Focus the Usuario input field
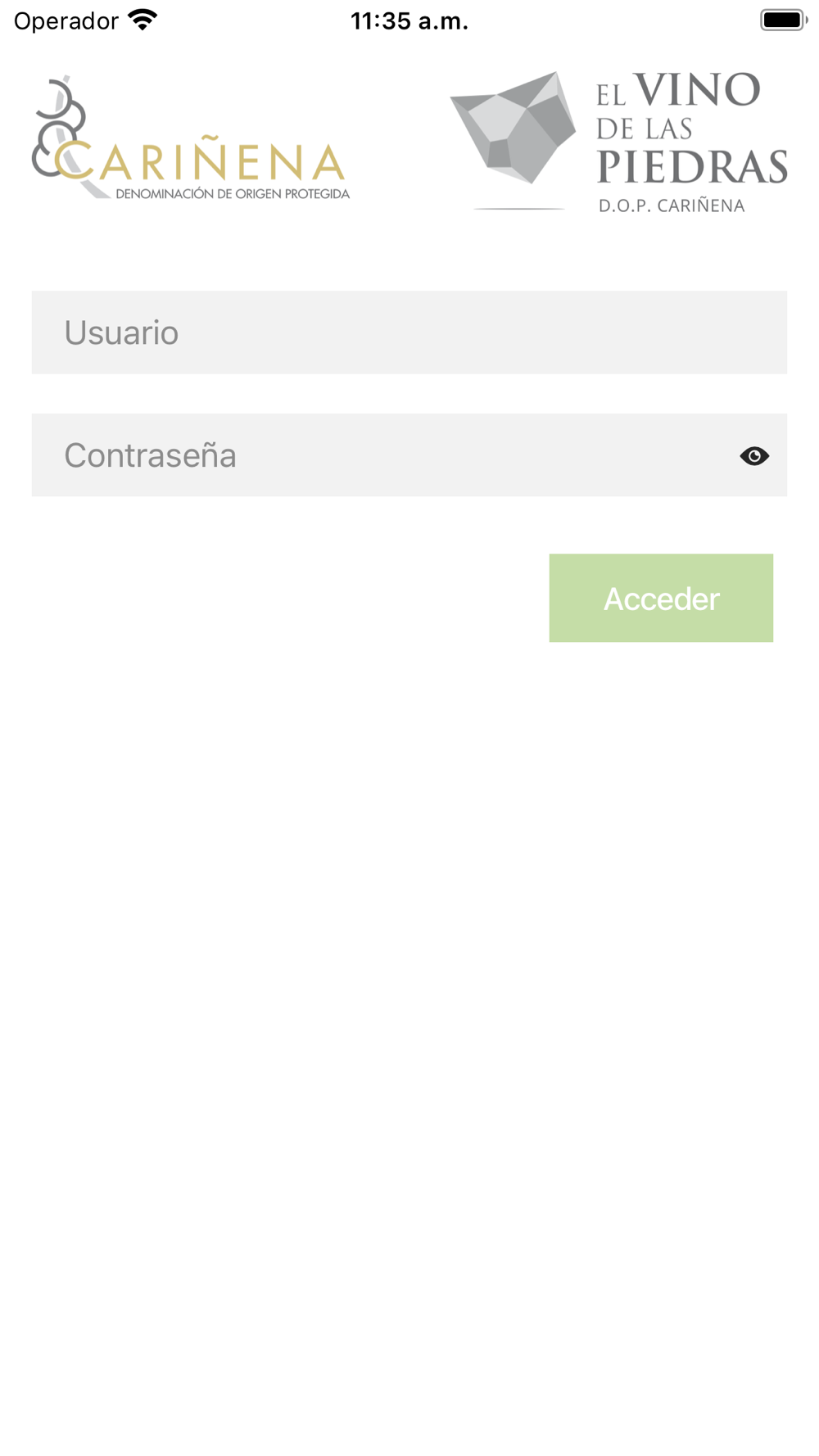 [409, 332]
